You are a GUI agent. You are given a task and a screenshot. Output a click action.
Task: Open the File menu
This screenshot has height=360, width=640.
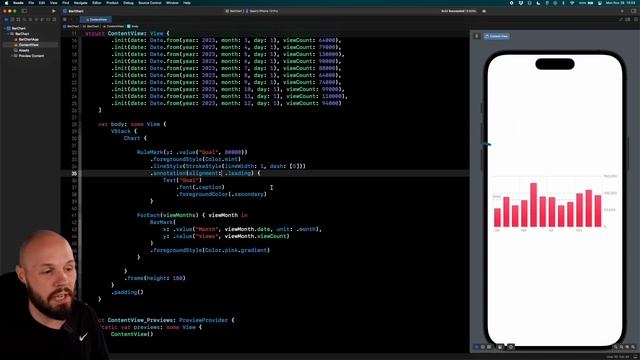pyautogui.click(x=31, y=3)
